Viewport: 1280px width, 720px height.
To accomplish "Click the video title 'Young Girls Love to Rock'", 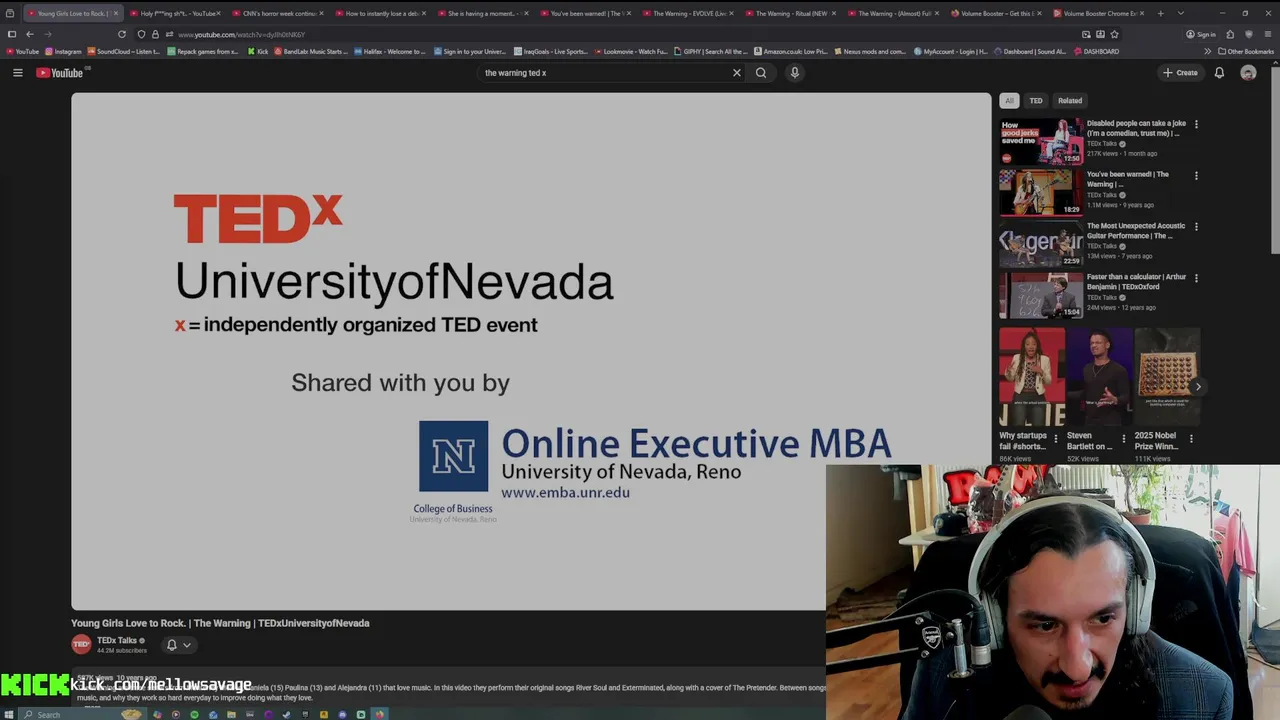I will [x=220, y=623].
